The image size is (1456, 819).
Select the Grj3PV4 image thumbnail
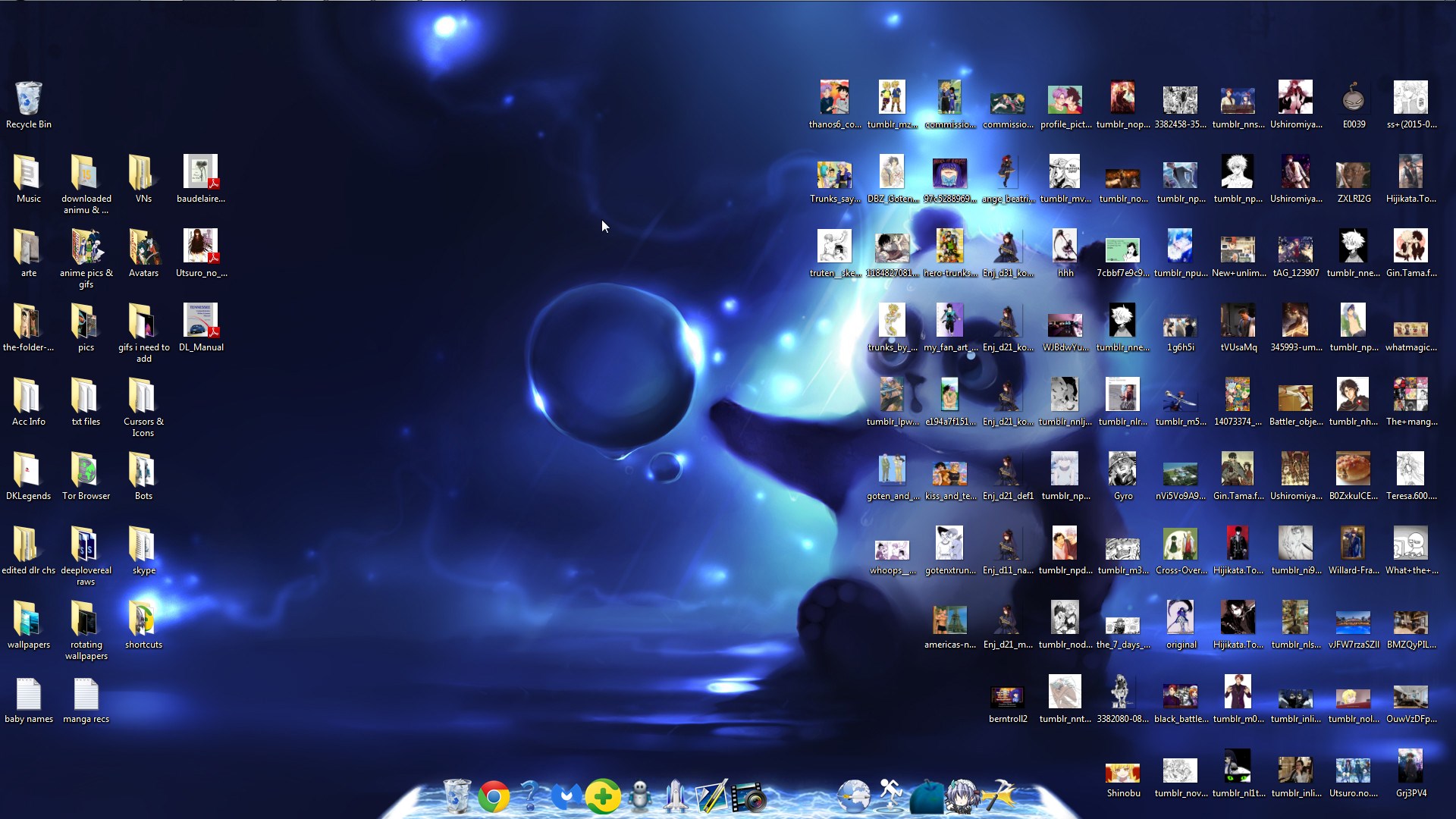(x=1410, y=773)
